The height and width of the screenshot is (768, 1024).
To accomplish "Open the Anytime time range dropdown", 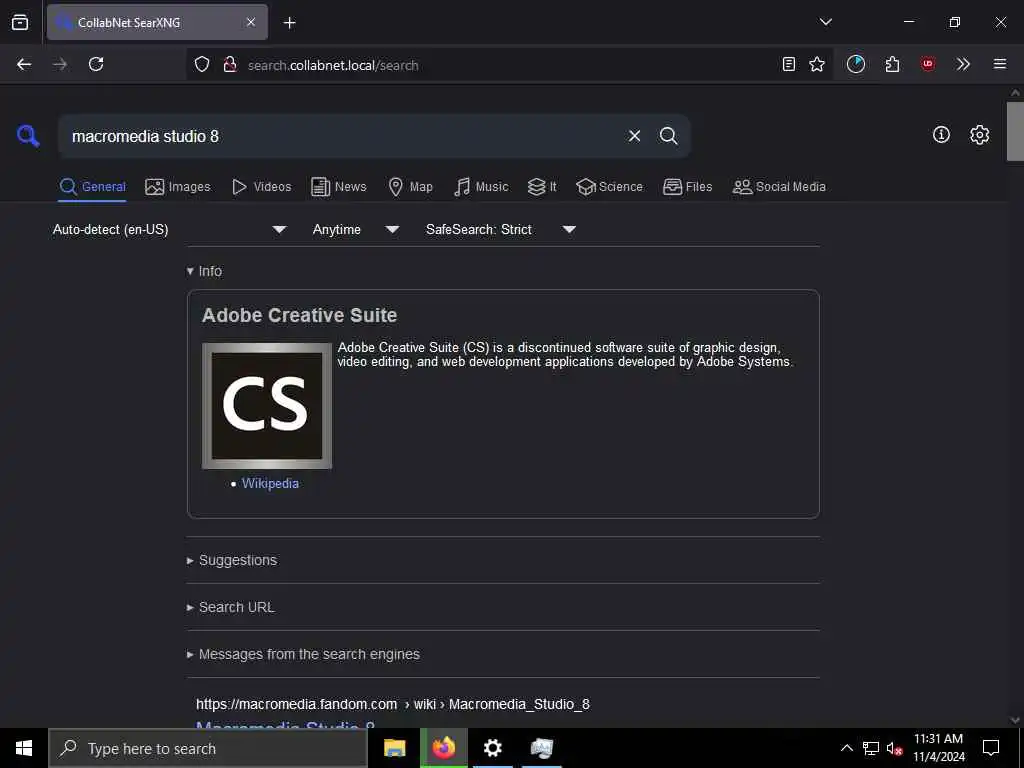I will (x=355, y=229).
